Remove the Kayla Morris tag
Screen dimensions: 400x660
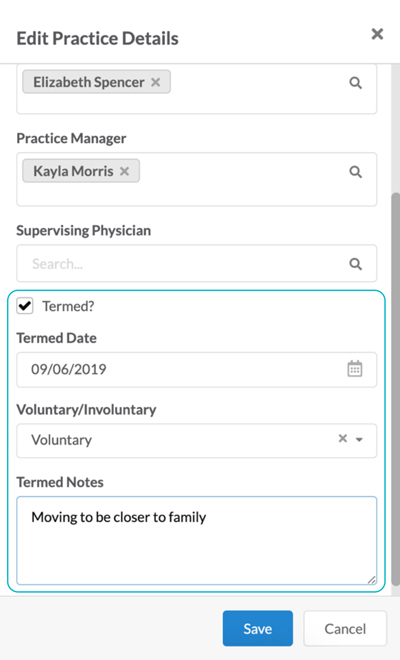point(124,171)
